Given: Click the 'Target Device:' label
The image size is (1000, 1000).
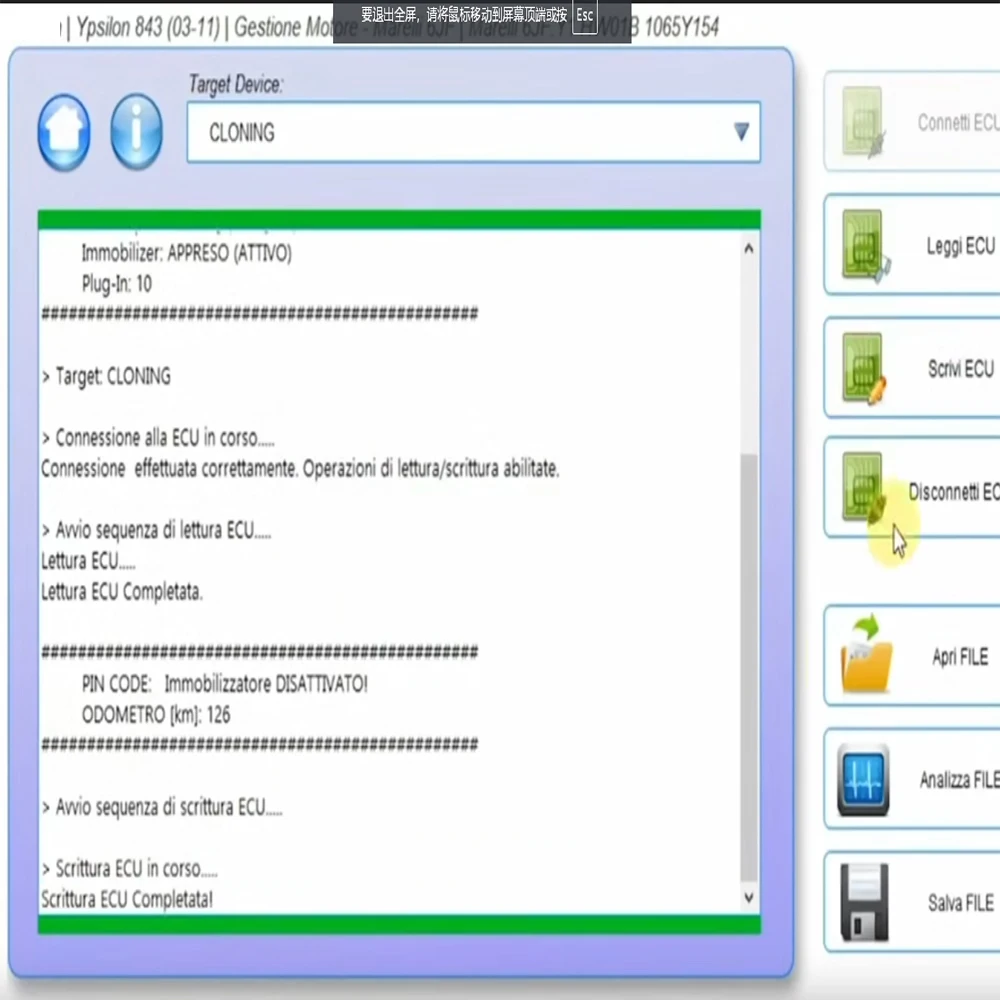Looking at the screenshot, I should coord(236,84).
